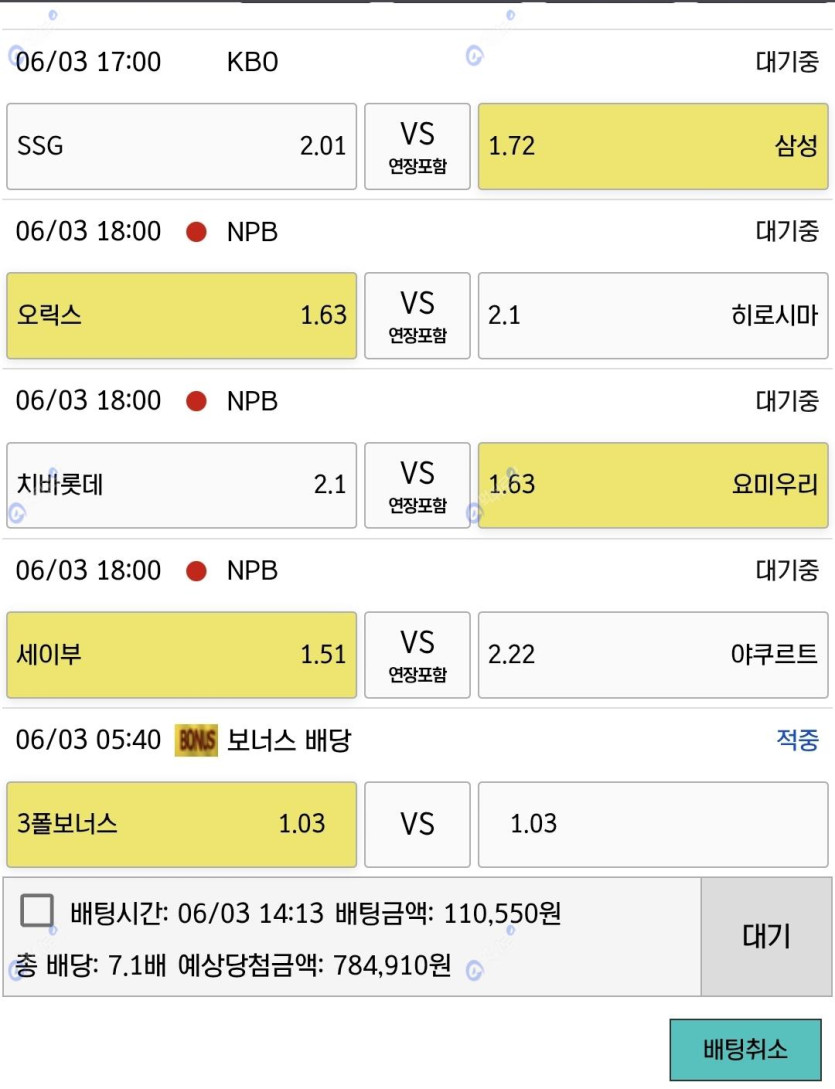Select 삼성 at odds 1.72
This screenshot has width=835, height=1089.
pyautogui.click(x=653, y=147)
